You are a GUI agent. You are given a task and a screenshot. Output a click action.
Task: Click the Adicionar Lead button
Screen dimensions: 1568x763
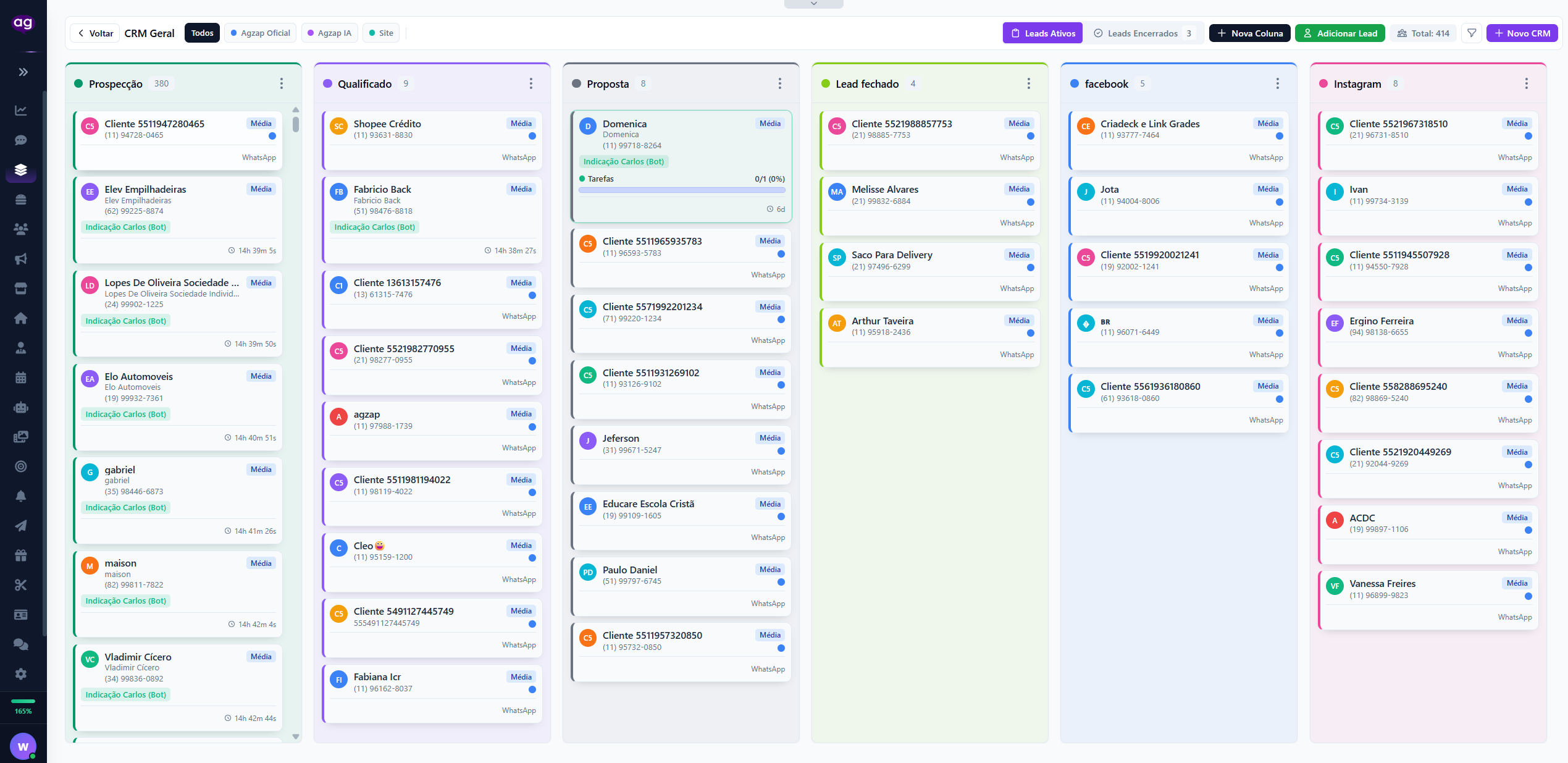pyautogui.click(x=1340, y=33)
